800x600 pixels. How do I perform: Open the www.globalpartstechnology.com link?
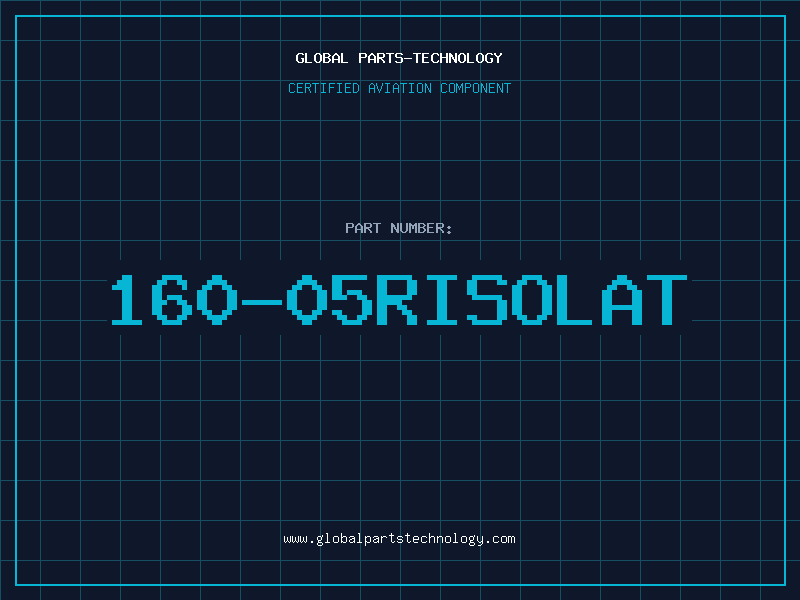coord(399,539)
